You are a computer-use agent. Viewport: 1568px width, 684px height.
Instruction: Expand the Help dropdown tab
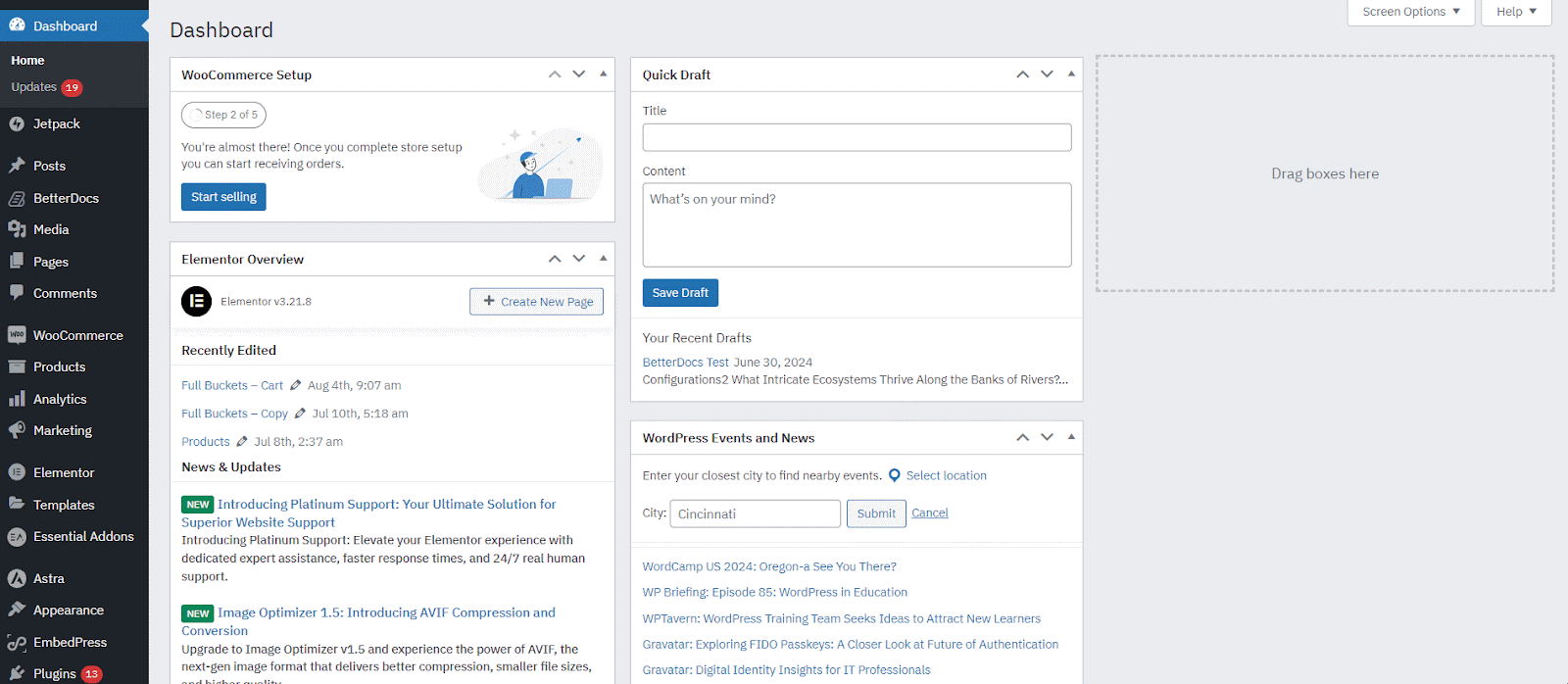(1515, 12)
